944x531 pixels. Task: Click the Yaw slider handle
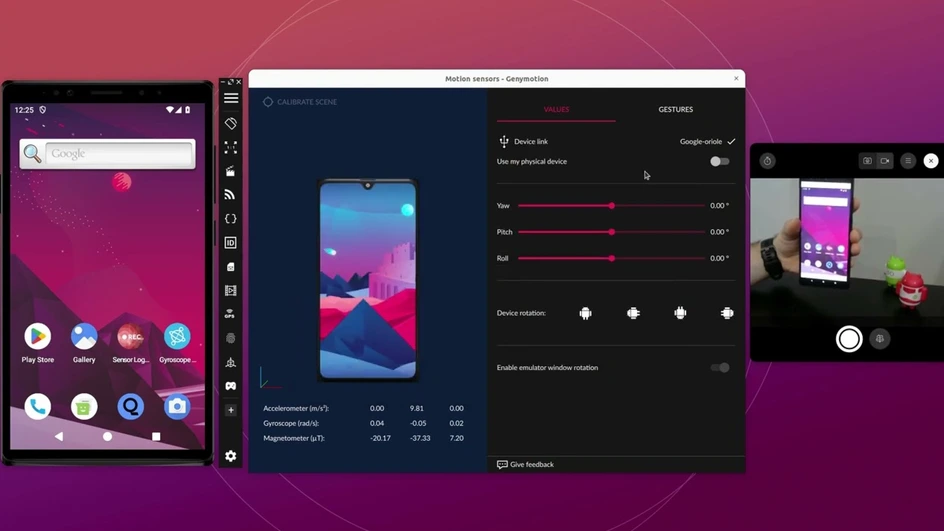tap(612, 206)
